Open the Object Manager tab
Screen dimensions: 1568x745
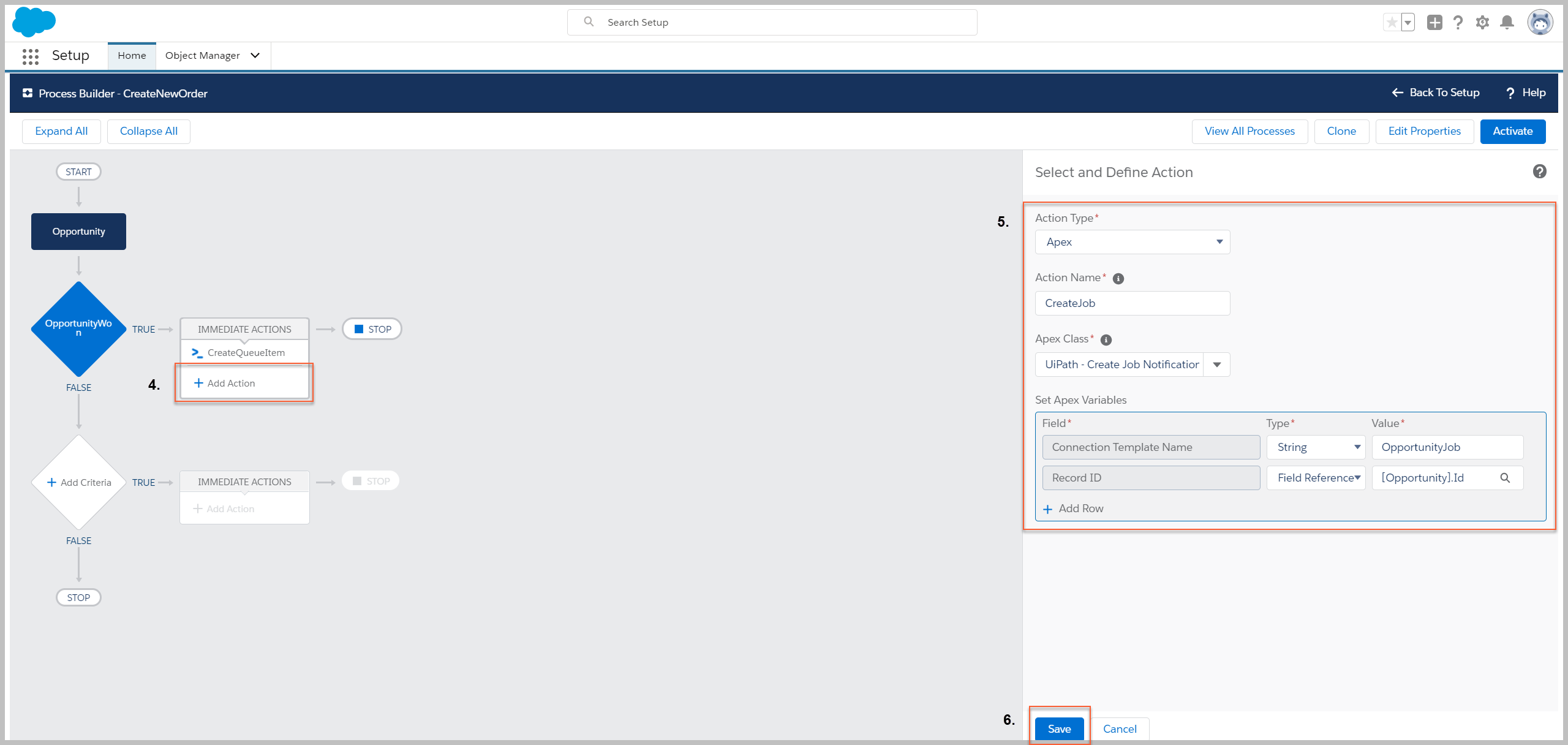coord(203,56)
